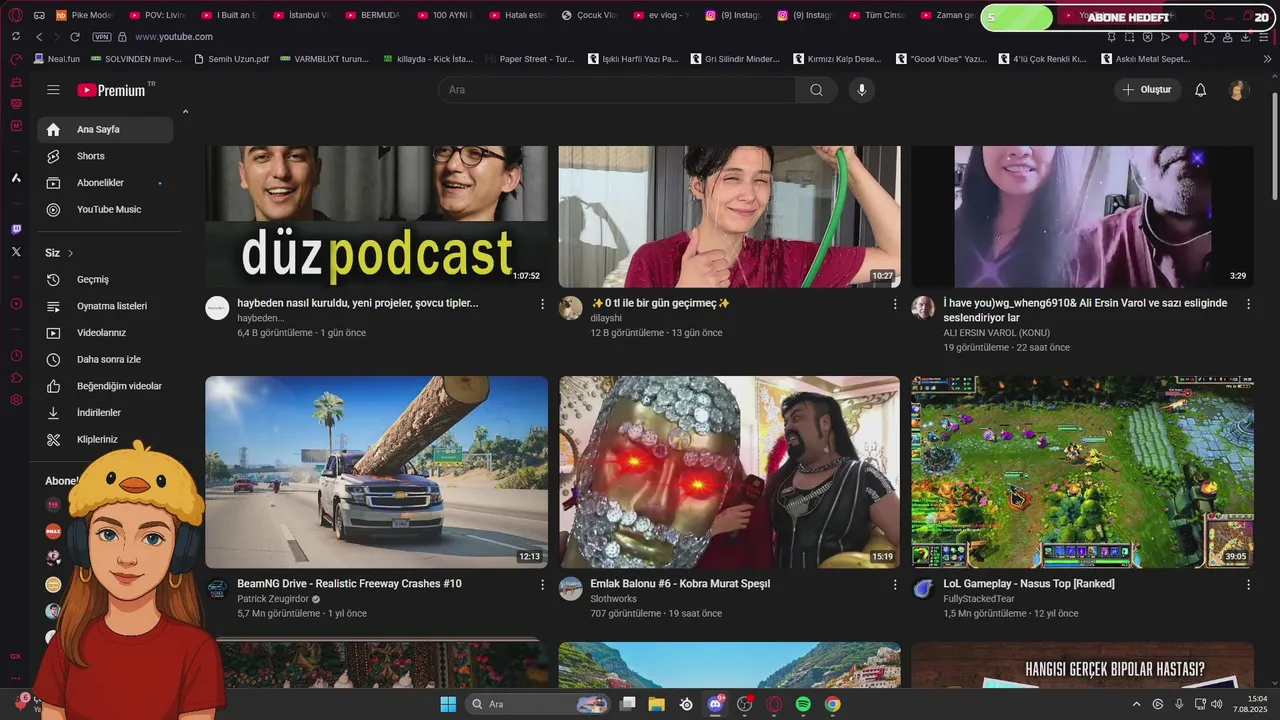The height and width of the screenshot is (720, 1280).
Task: Switch to the Pike Mode tab
Action: click(x=84, y=15)
